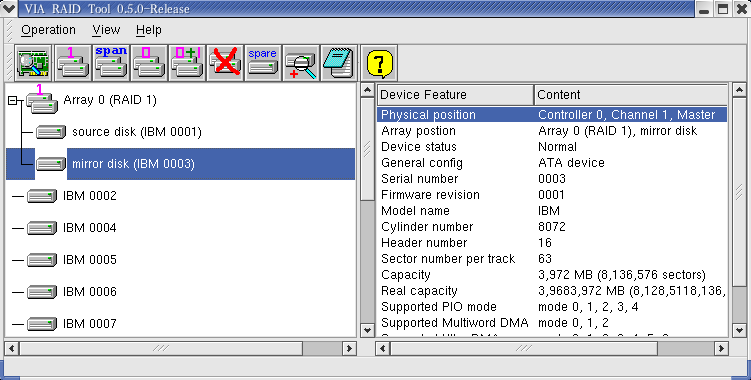751x380 pixels.
Task: Click the Create RAID 0 toolbar icon
Action: click(149, 63)
